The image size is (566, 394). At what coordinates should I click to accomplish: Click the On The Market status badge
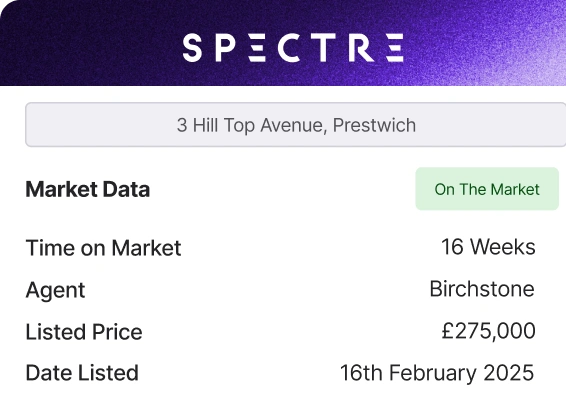pyautogui.click(x=487, y=189)
